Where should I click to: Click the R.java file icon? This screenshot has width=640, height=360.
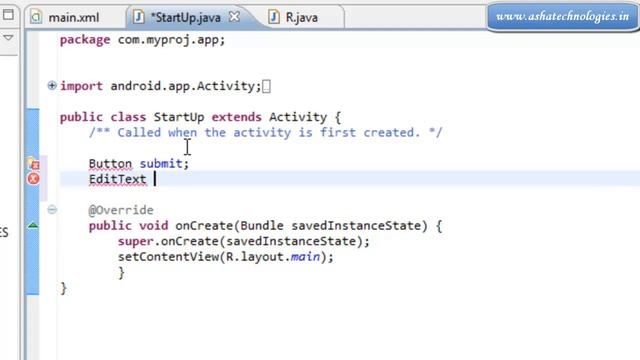click(x=273, y=17)
